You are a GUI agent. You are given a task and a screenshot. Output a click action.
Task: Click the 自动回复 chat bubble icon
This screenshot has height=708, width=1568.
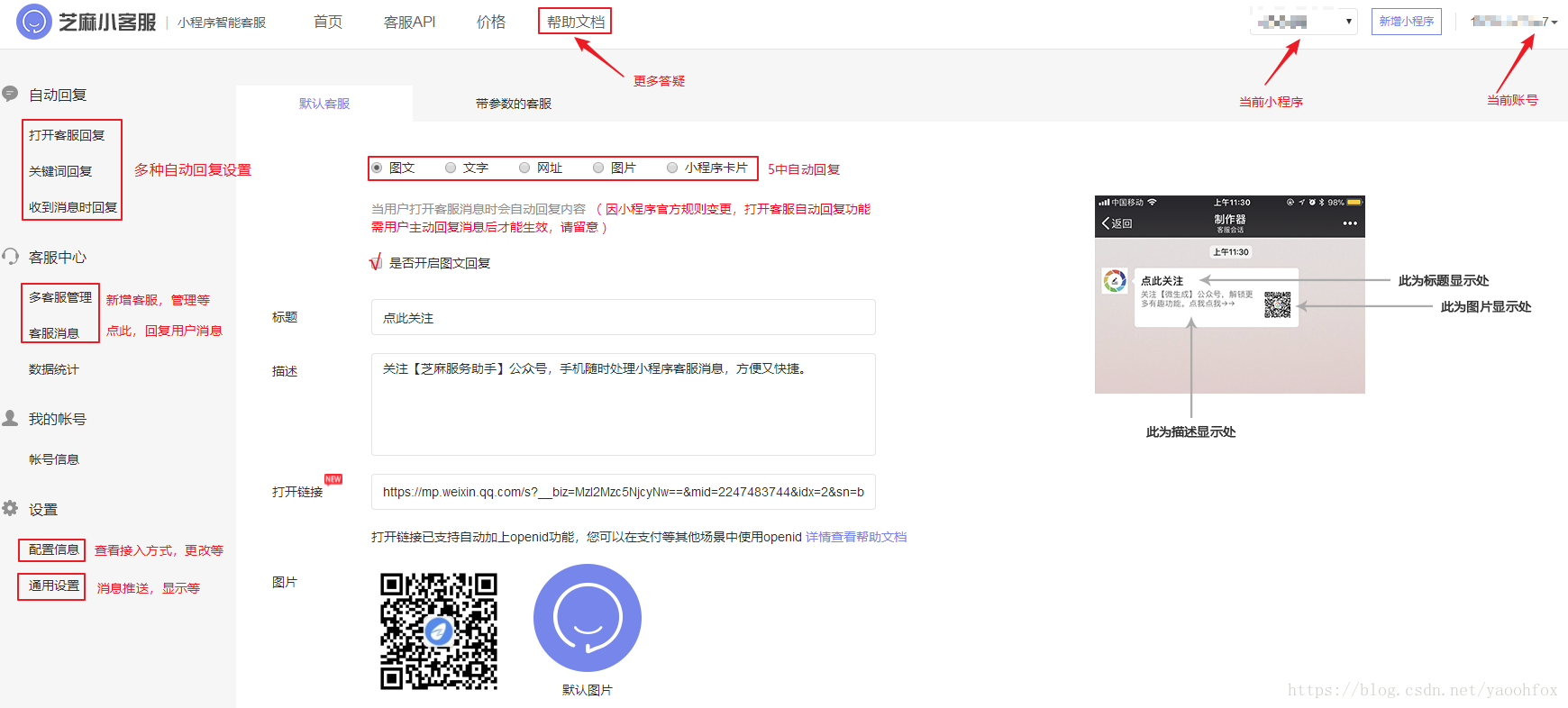click(x=11, y=94)
